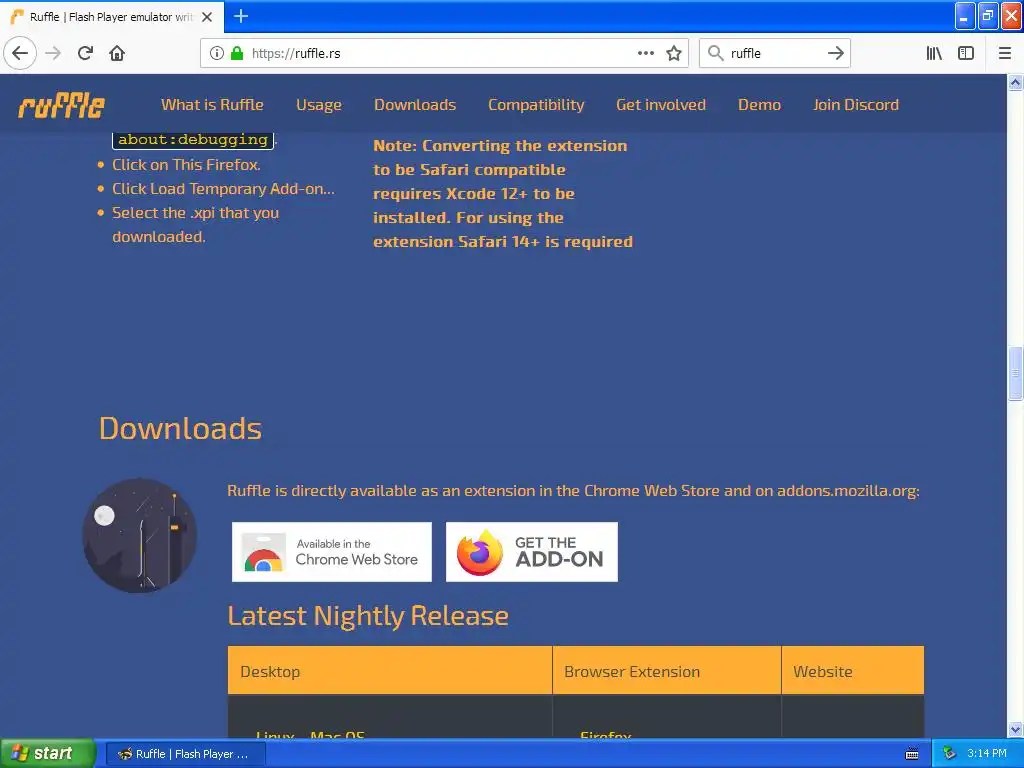Go back using the browser back arrow
This screenshot has width=1024, height=768.
pyautogui.click(x=20, y=53)
